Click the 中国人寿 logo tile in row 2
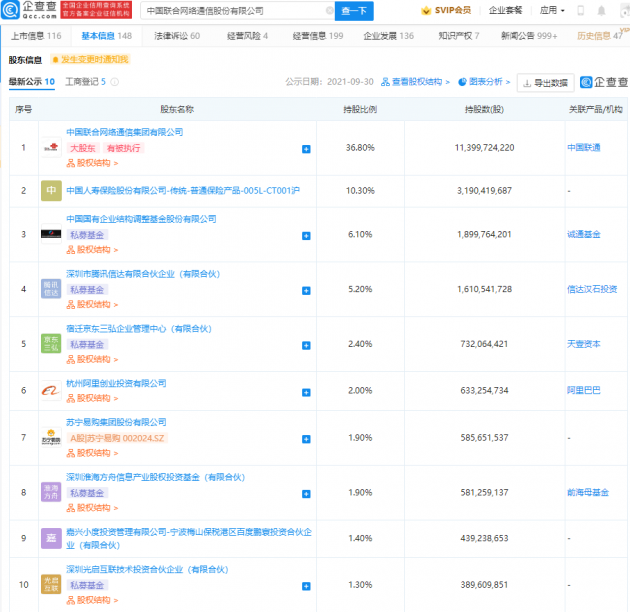 point(51,190)
